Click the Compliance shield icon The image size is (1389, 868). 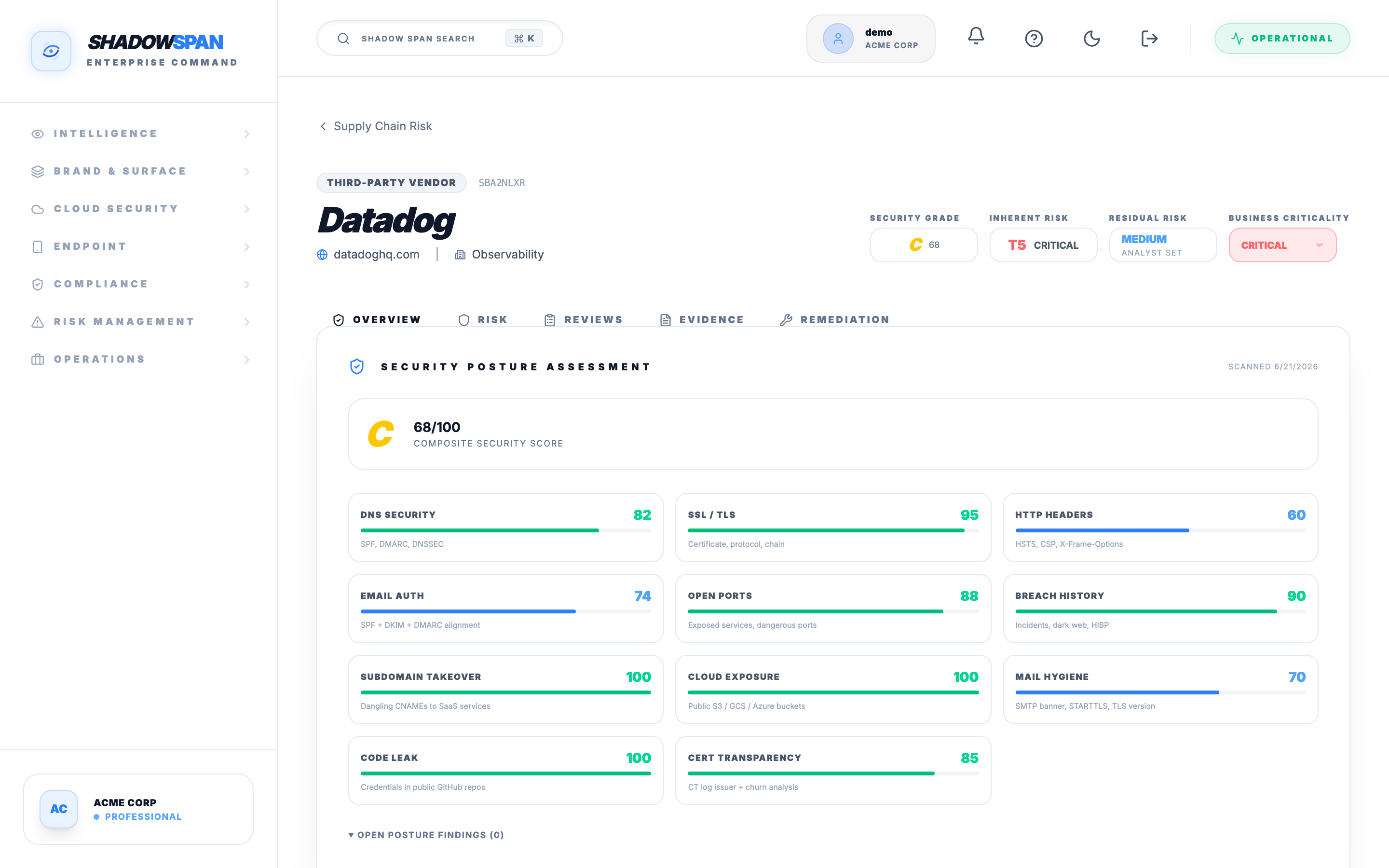click(x=38, y=284)
